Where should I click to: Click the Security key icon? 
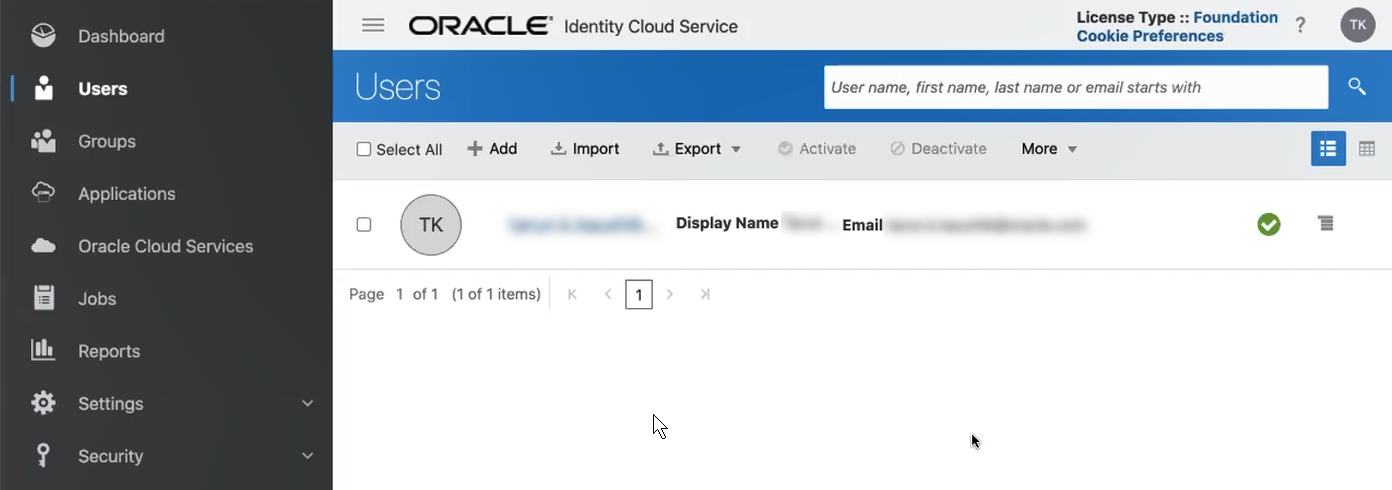click(43, 455)
